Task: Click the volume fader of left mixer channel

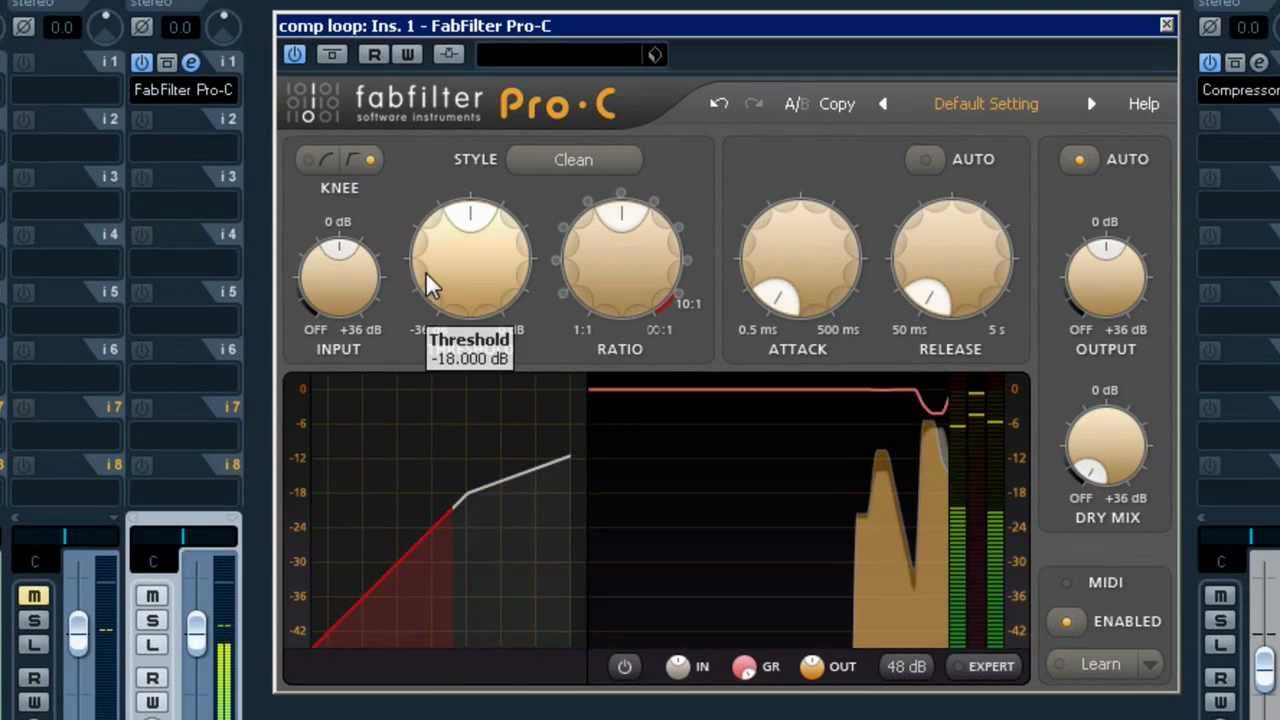Action: pyautogui.click(x=78, y=633)
